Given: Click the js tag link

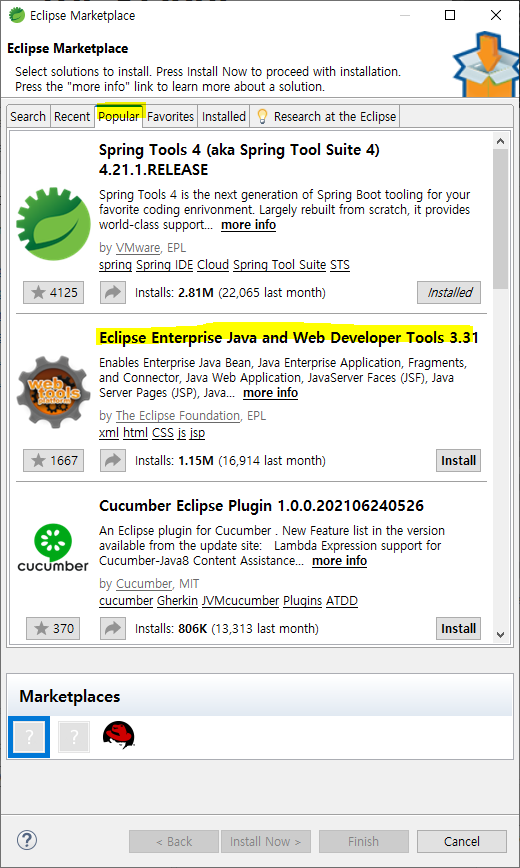Looking at the screenshot, I should [182, 433].
